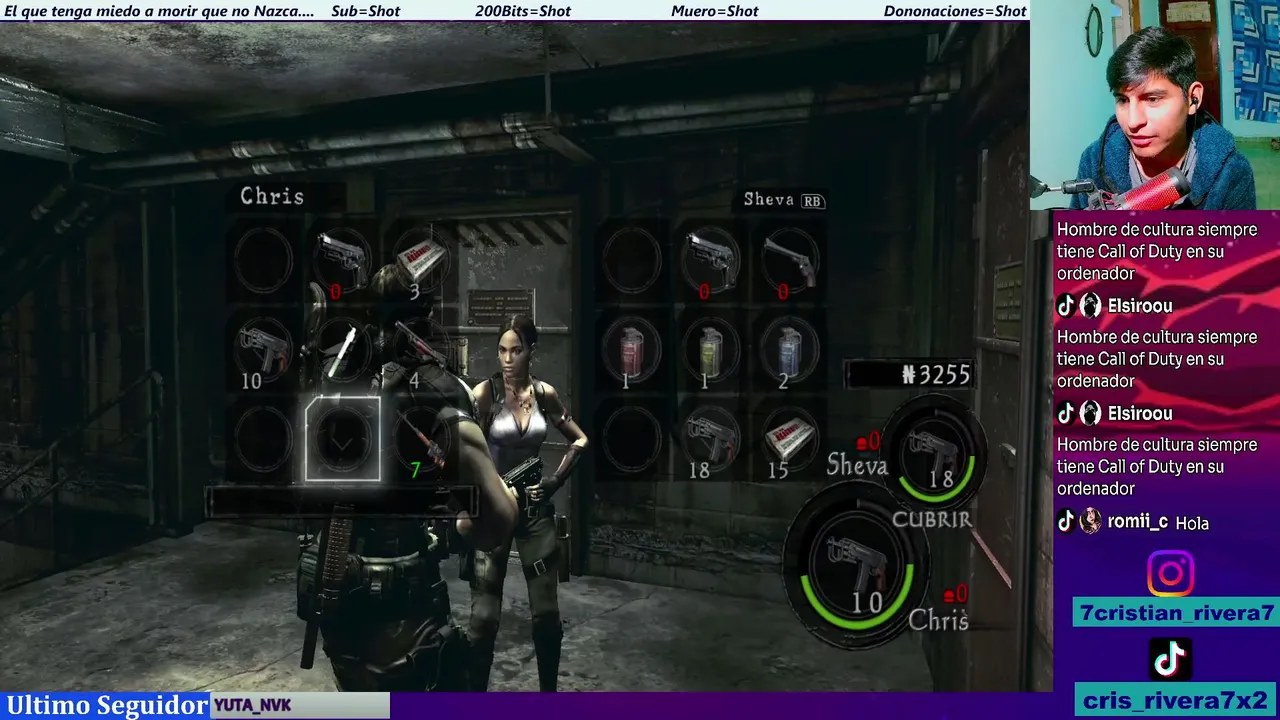
Task: Click the YUTA_NVK latest follower name
Action: 253,706
